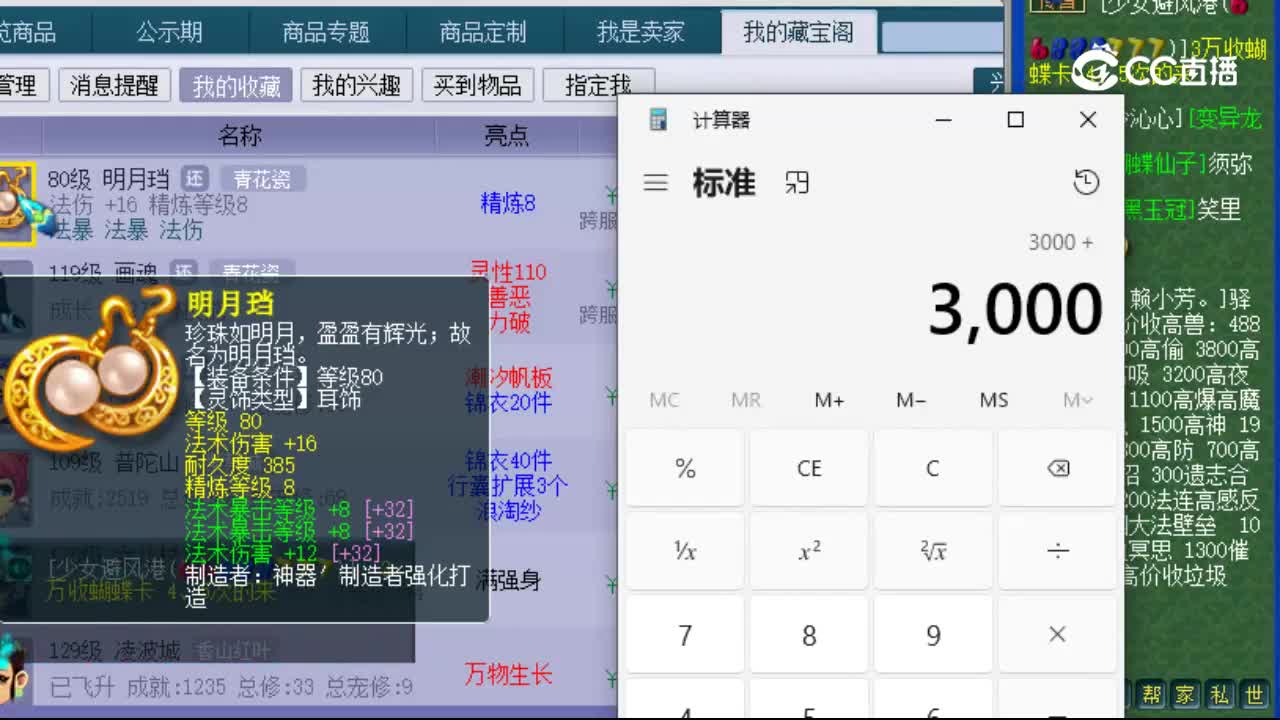Click the M+ memory add button
Screen dimensions: 1280x720
pyautogui.click(x=829, y=400)
